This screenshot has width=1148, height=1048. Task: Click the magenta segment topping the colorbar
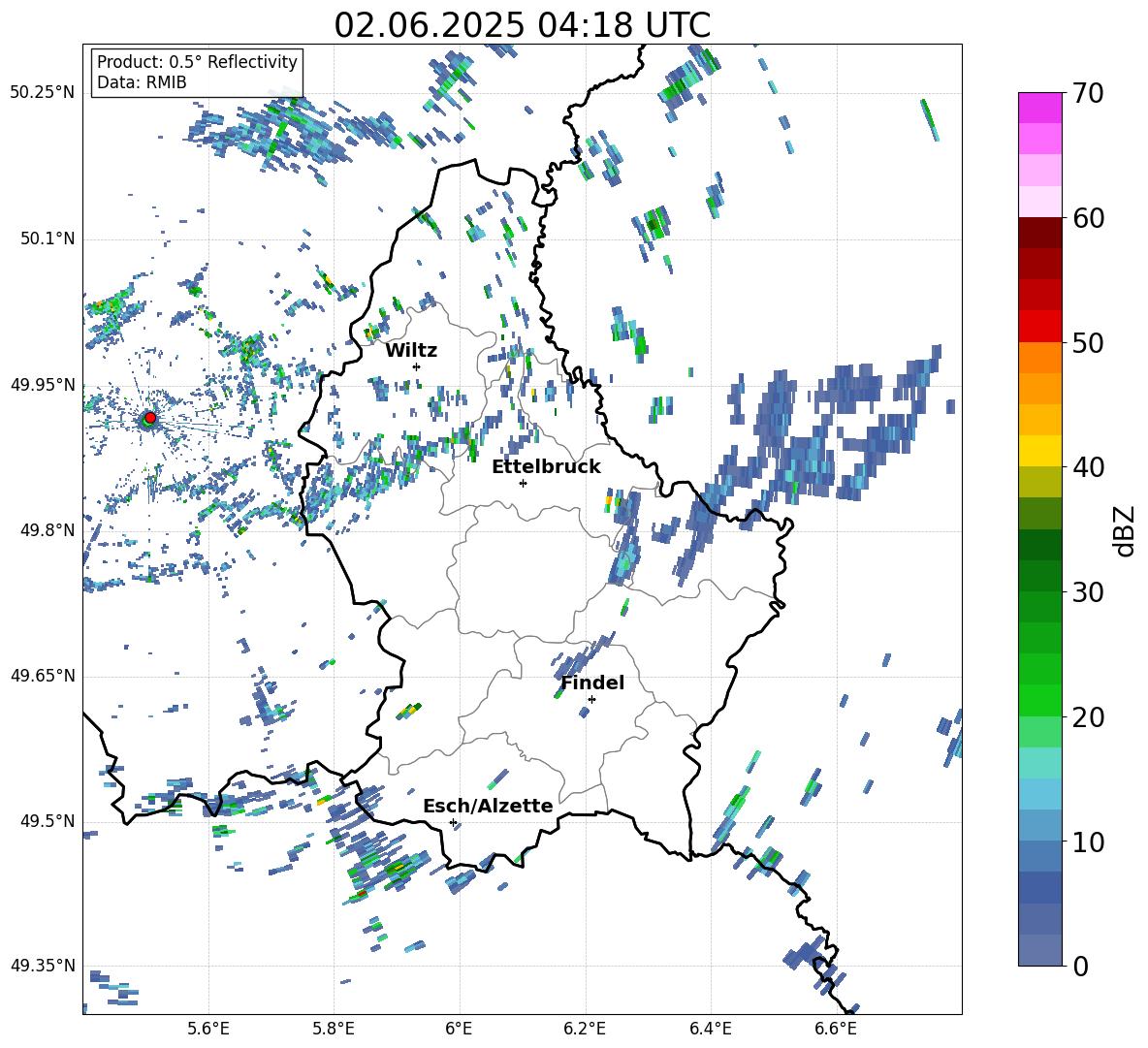pos(1039,108)
